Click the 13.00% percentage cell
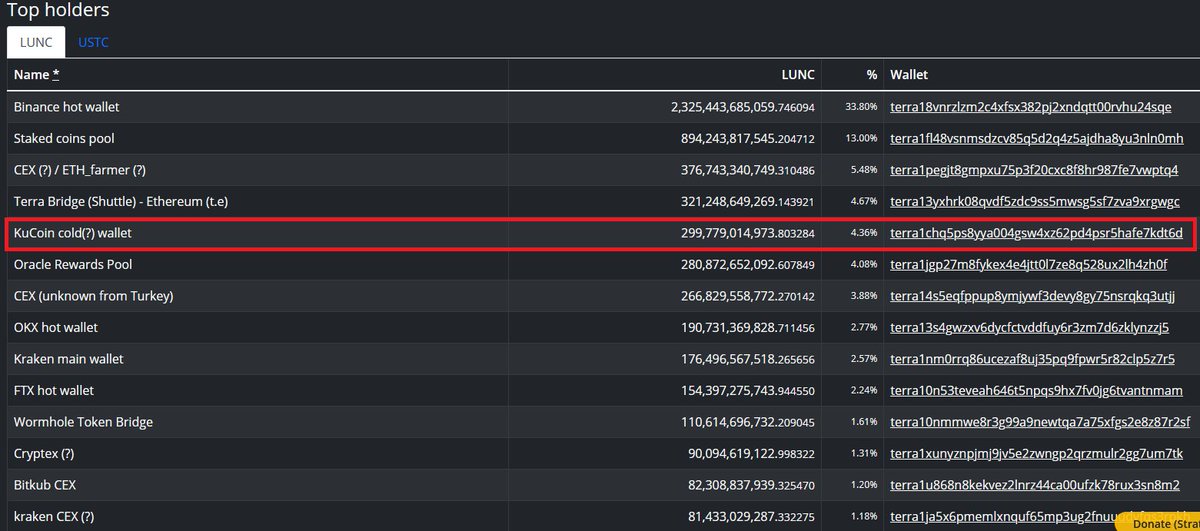 862,139
